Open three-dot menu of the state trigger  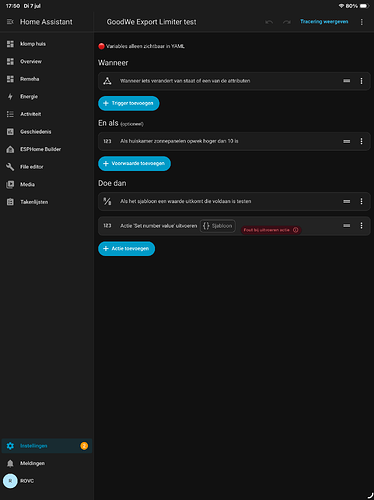[361, 81]
